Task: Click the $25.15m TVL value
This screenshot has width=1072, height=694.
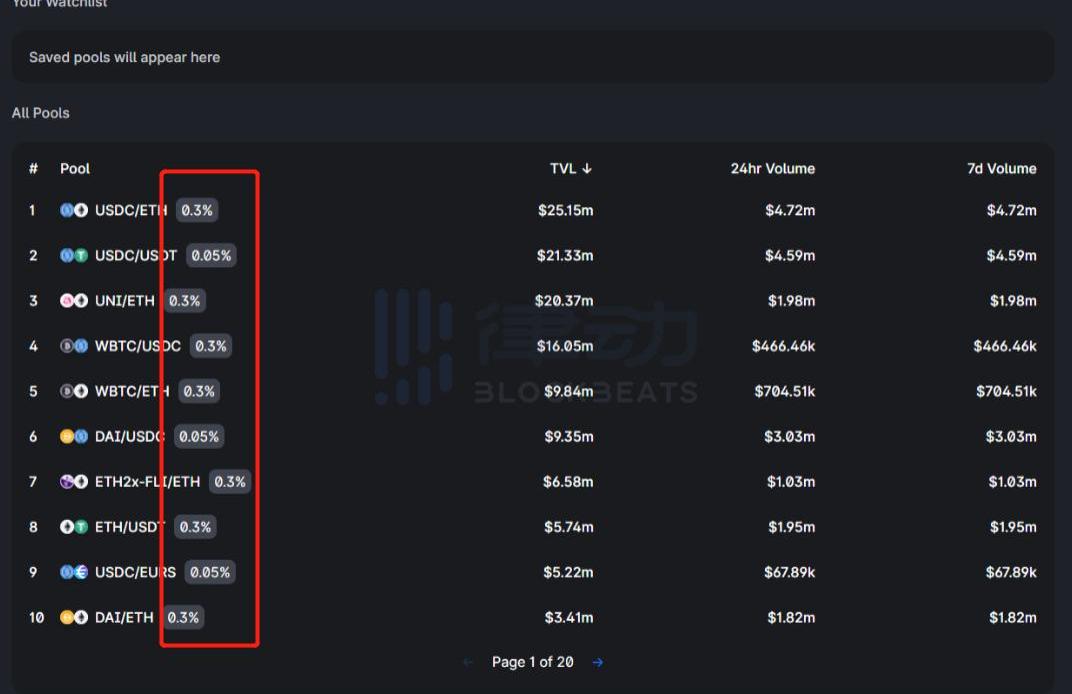Action: tap(565, 210)
